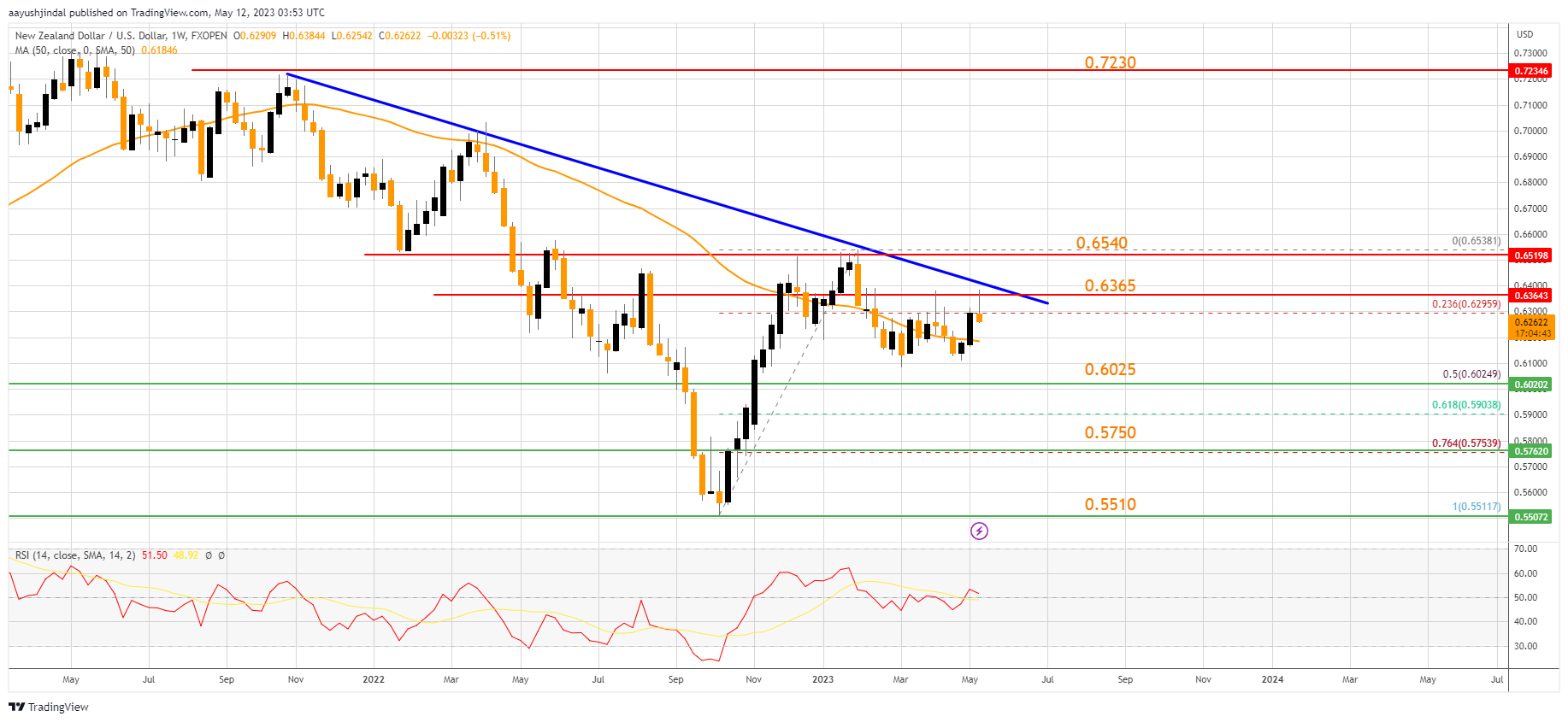Click RSI 70.00 level on scale
The width and height of the screenshot is (1568, 722).
[x=1525, y=549]
